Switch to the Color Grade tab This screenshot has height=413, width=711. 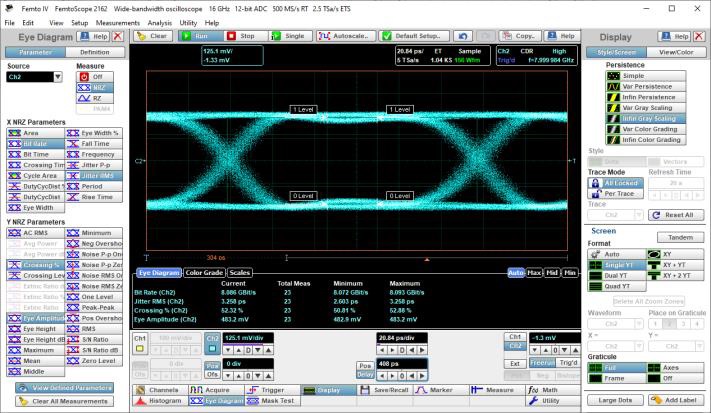(x=203, y=272)
